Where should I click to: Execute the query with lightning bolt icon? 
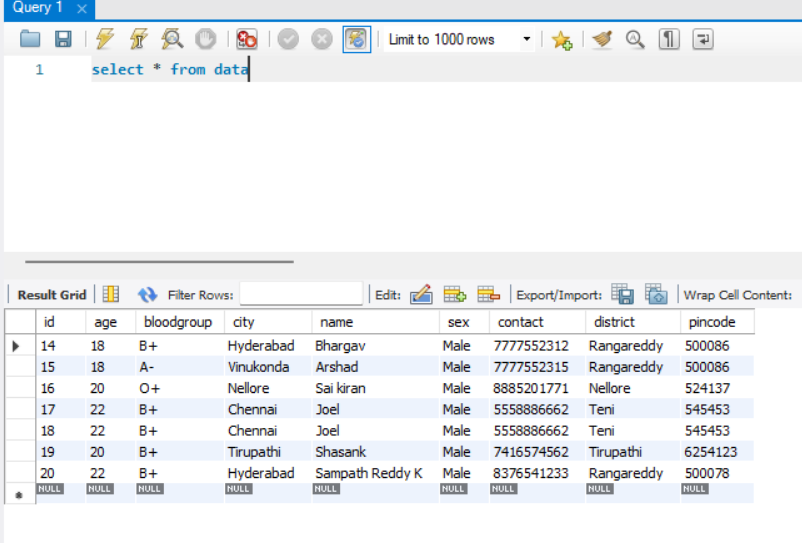(105, 39)
